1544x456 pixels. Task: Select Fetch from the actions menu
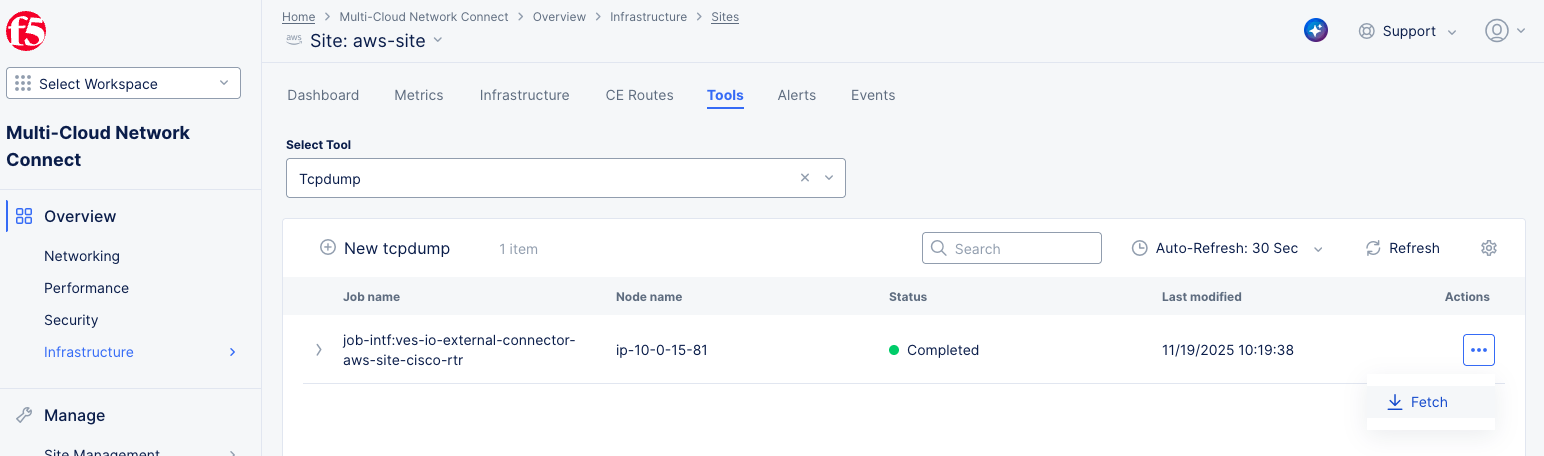point(1418,402)
